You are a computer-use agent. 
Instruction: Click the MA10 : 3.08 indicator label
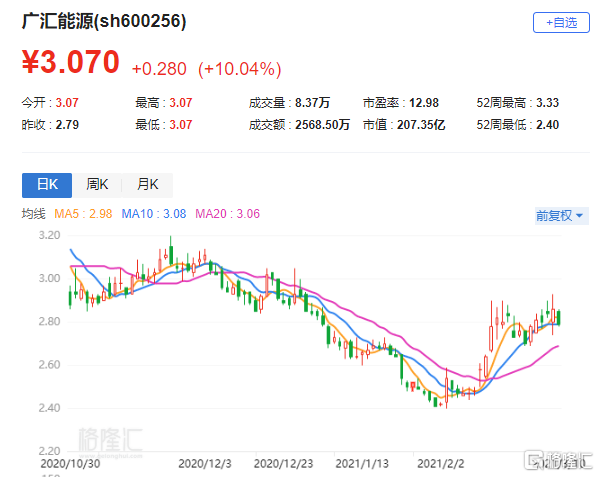[x=154, y=214]
